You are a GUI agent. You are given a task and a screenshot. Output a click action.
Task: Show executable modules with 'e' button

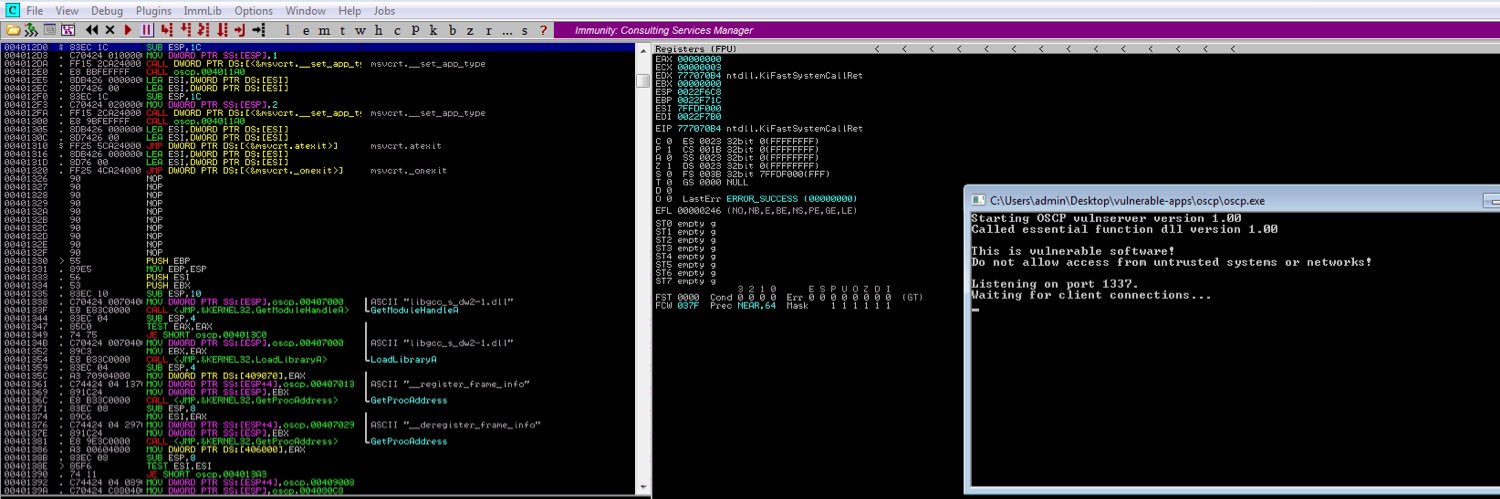pyautogui.click(x=306, y=30)
